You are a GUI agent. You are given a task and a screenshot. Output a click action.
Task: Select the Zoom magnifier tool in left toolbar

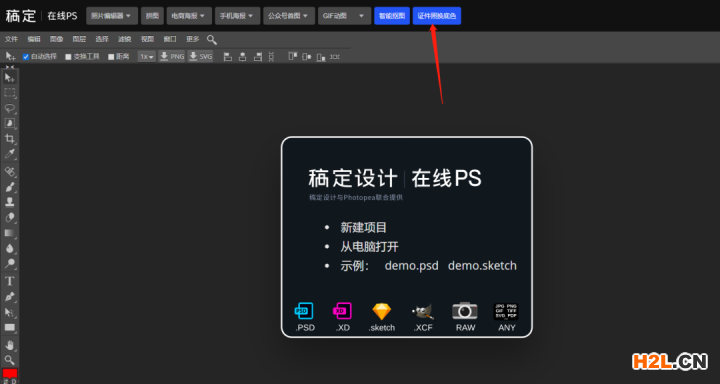10,360
